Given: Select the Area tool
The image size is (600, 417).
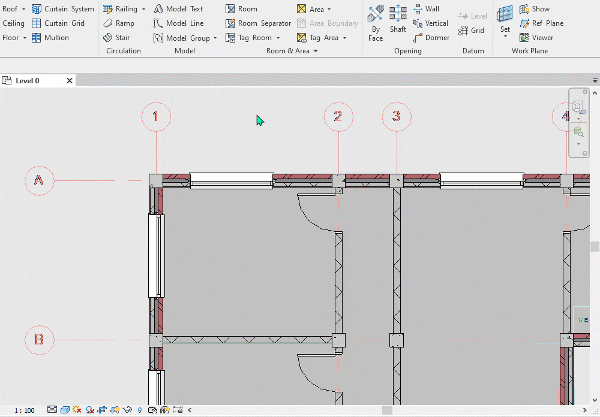Looking at the screenshot, I should pyautogui.click(x=311, y=9).
